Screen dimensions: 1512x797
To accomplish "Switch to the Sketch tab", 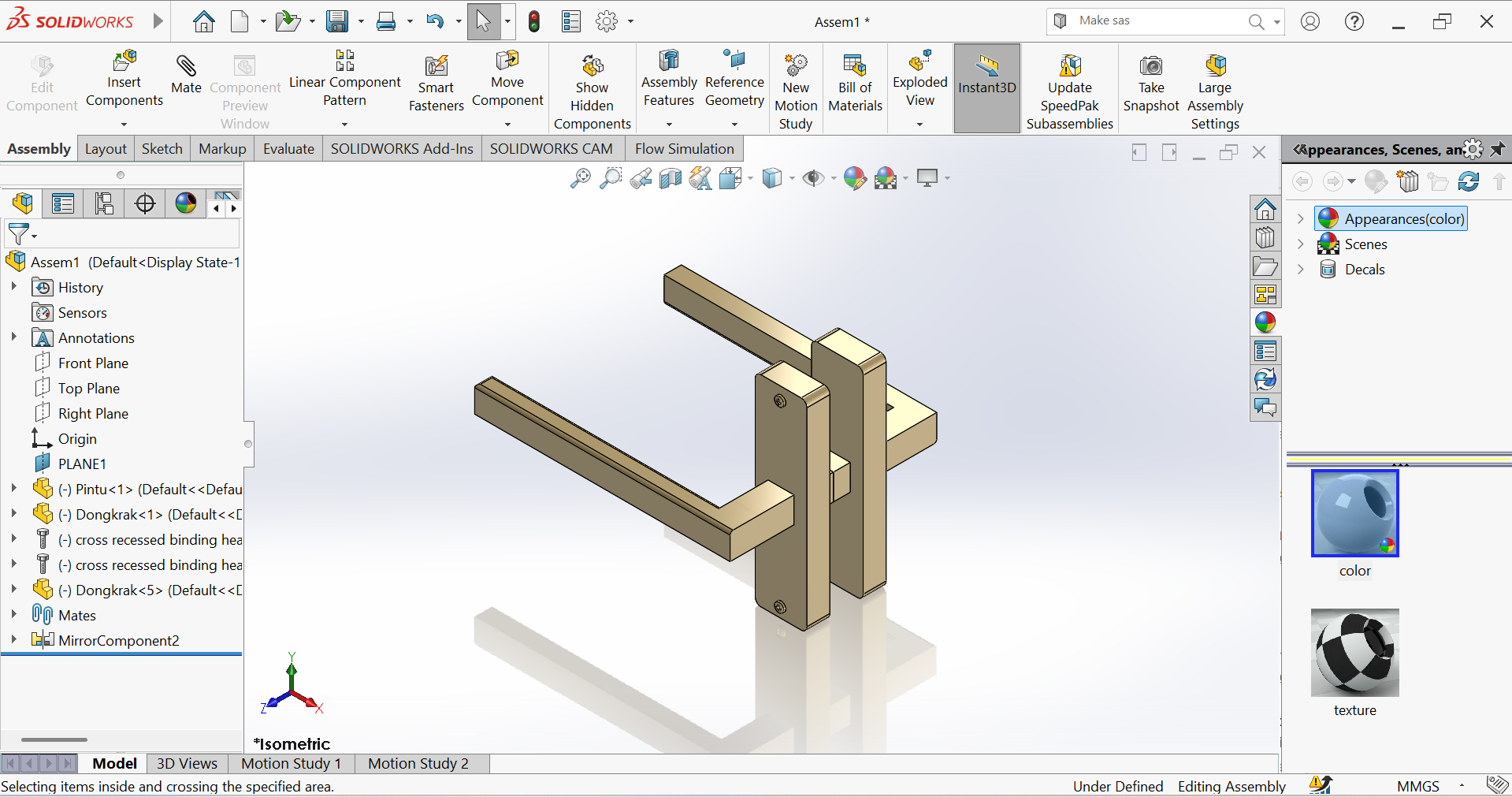I will point(162,149).
